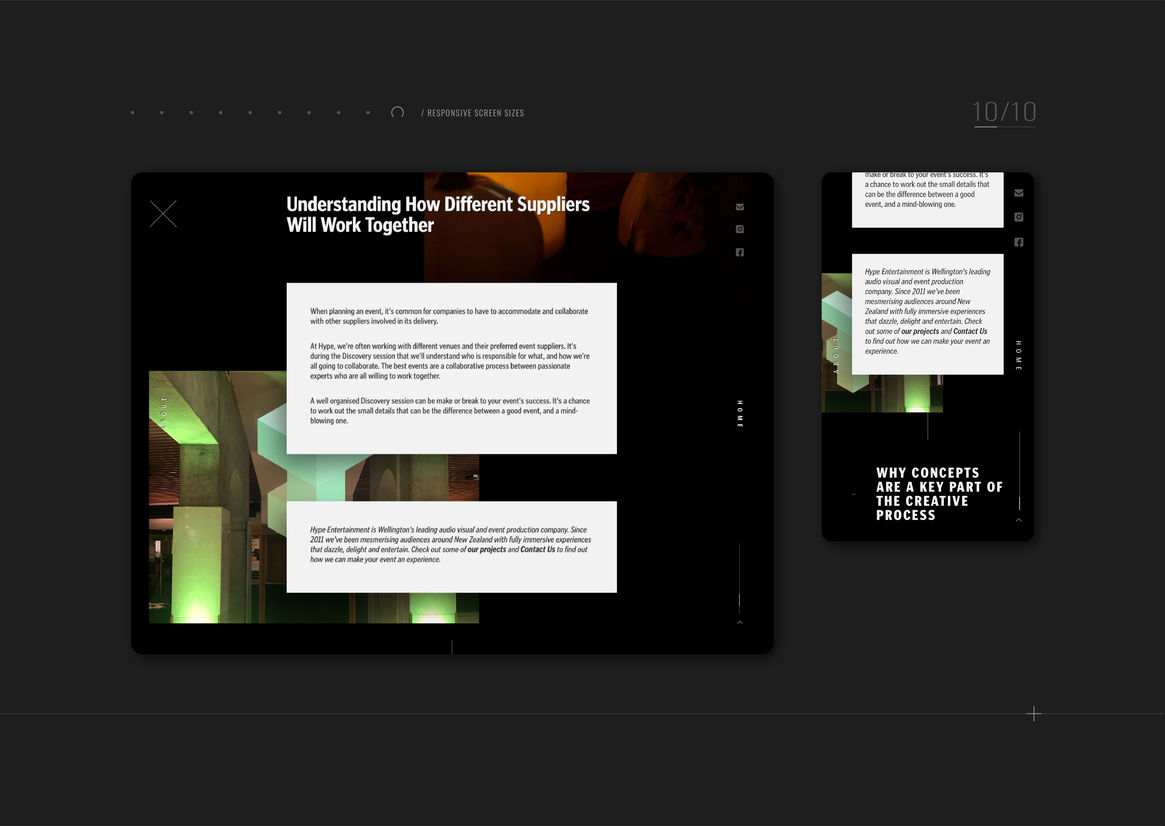This screenshot has width=1165, height=826.
Task: Select the fifth pagination dot
Action: pos(250,113)
